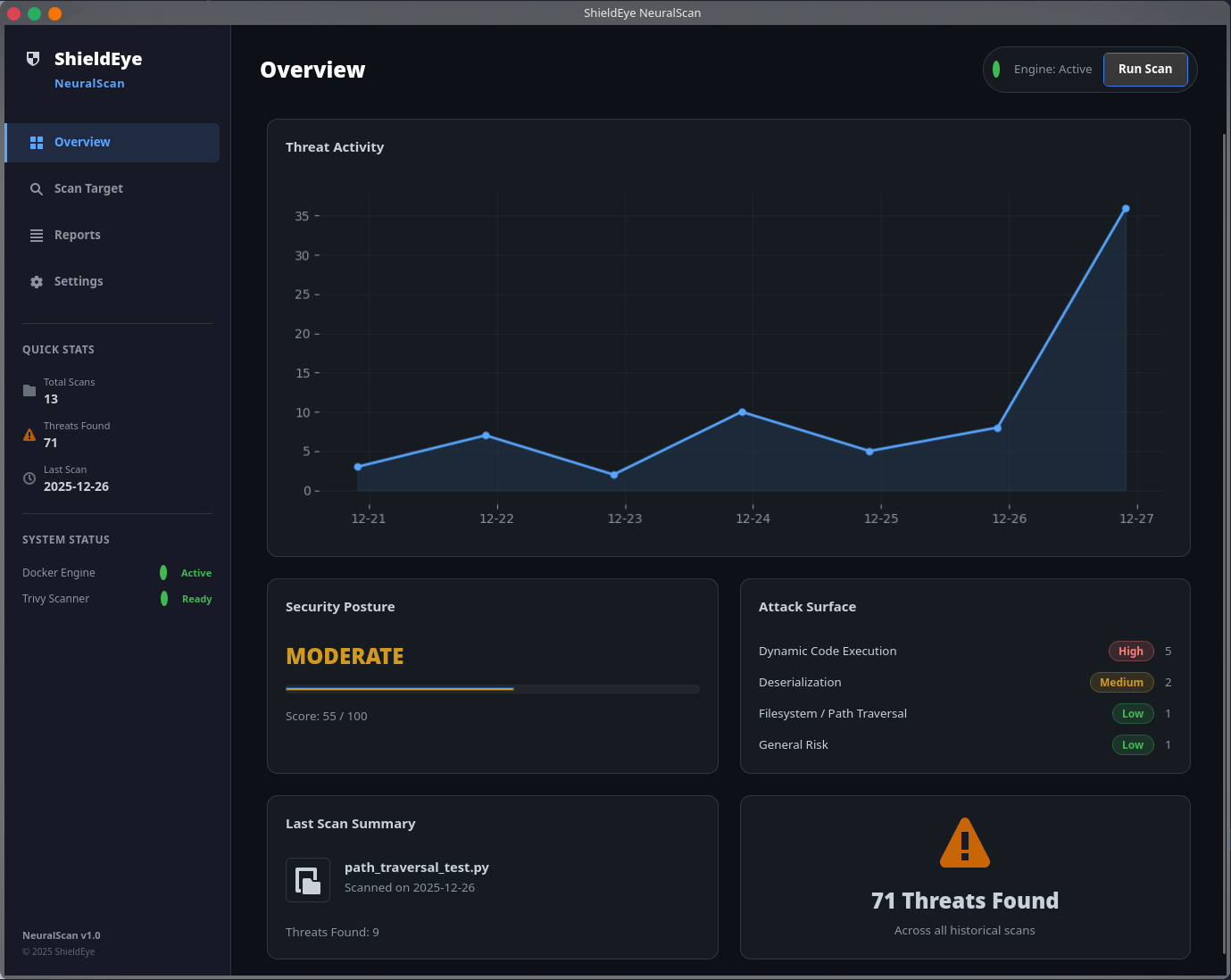Click the Settings gear icon
The height and width of the screenshot is (980, 1231).
pos(37,282)
